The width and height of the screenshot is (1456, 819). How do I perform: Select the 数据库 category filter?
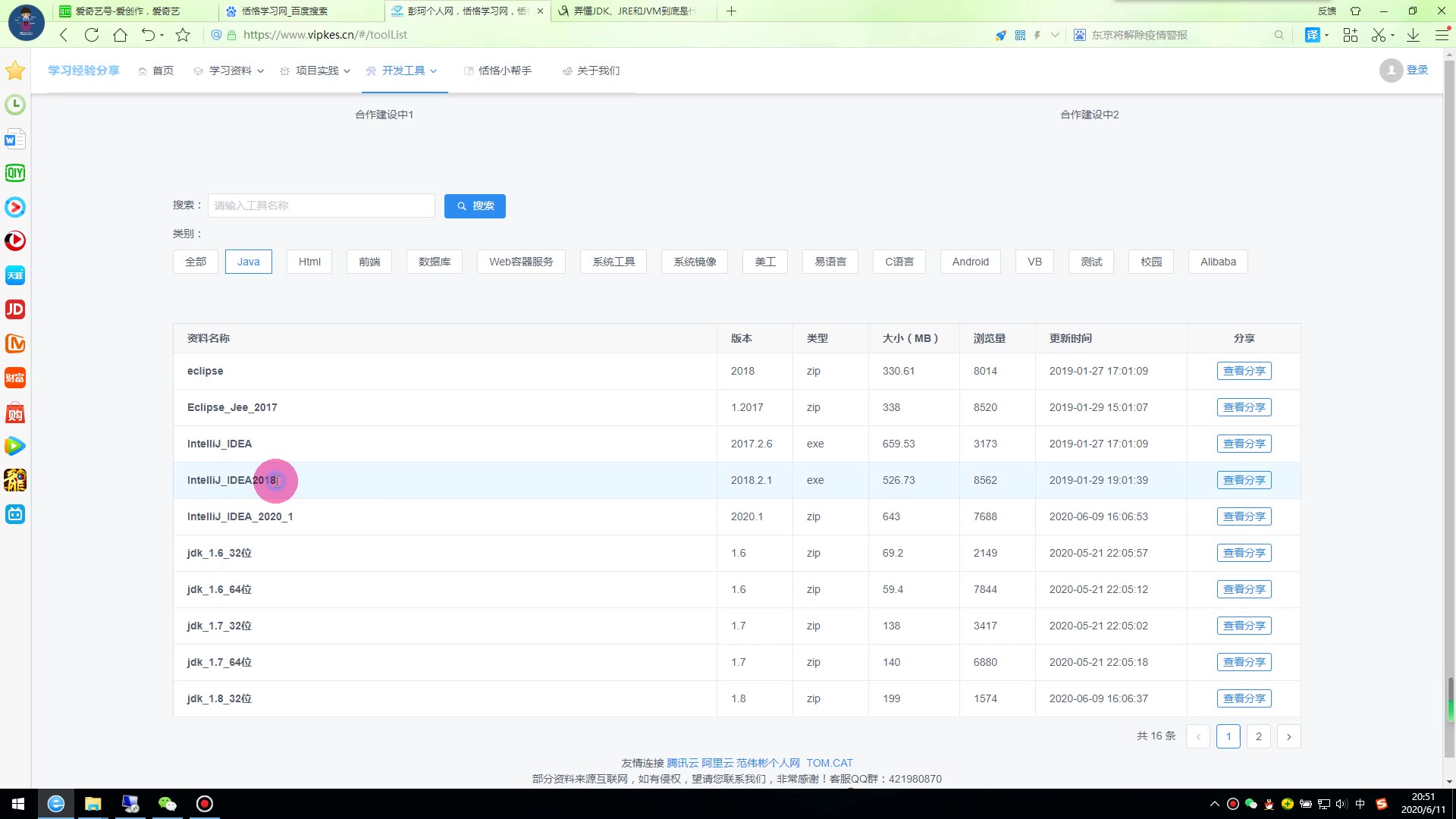coord(434,262)
